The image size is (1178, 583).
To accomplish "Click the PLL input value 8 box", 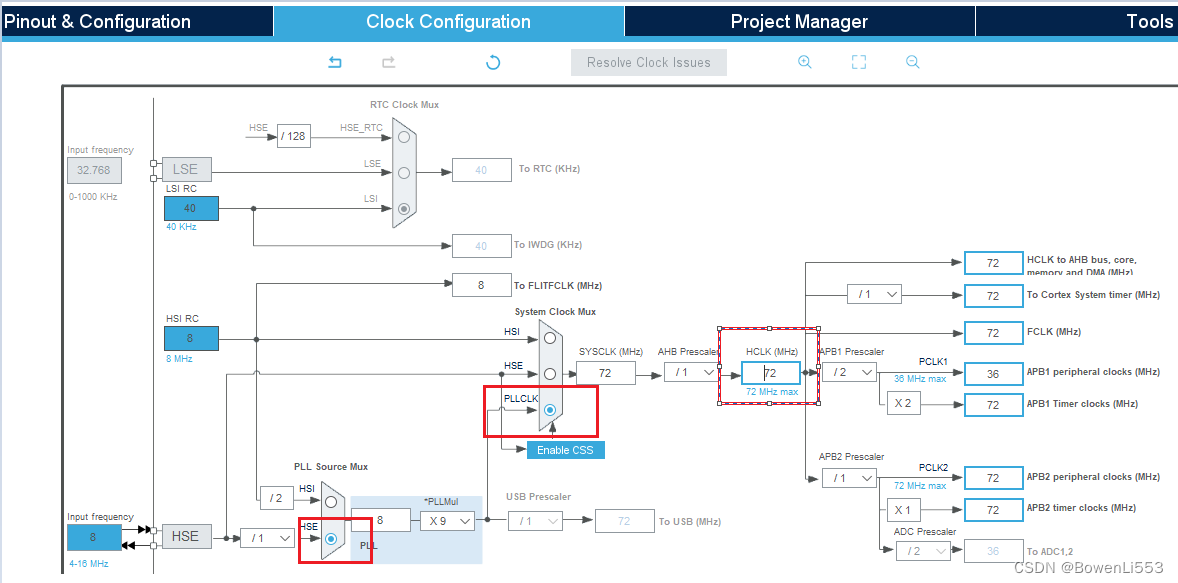I will tap(381, 520).
